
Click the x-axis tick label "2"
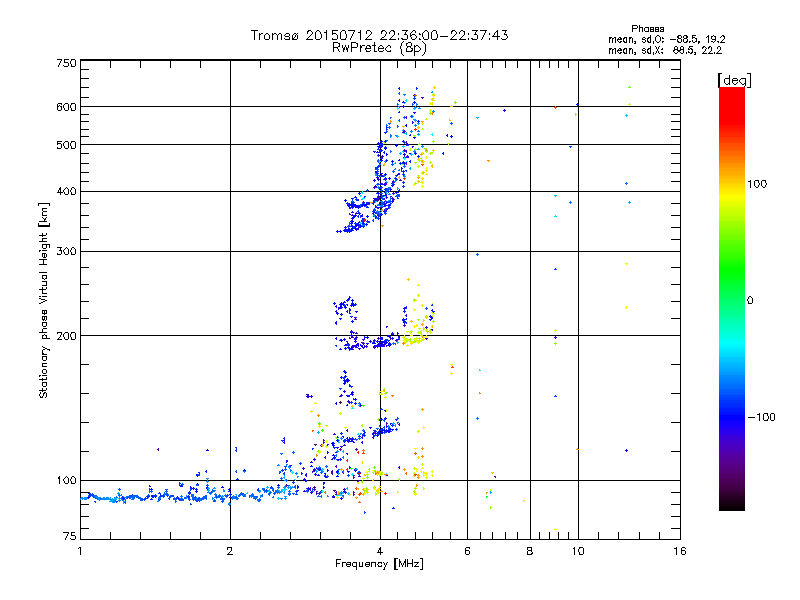click(230, 551)
